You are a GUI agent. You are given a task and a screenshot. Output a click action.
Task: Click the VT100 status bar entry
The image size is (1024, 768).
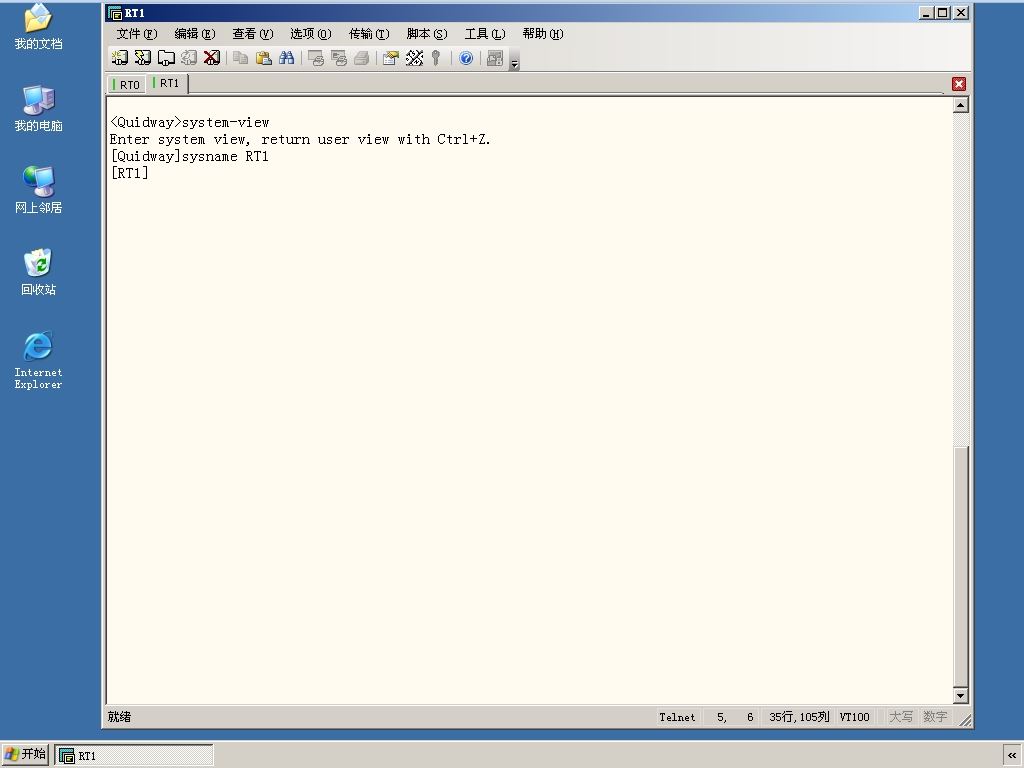pos(854,717)
